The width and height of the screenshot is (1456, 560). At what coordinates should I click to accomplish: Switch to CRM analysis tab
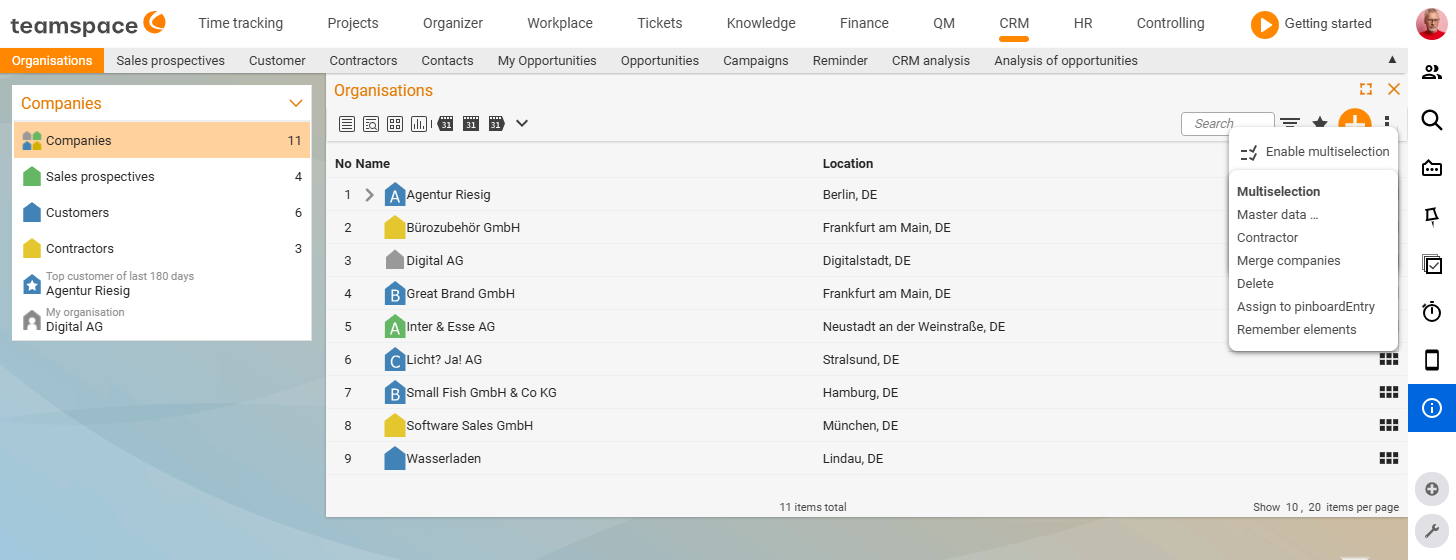[931, 61]
